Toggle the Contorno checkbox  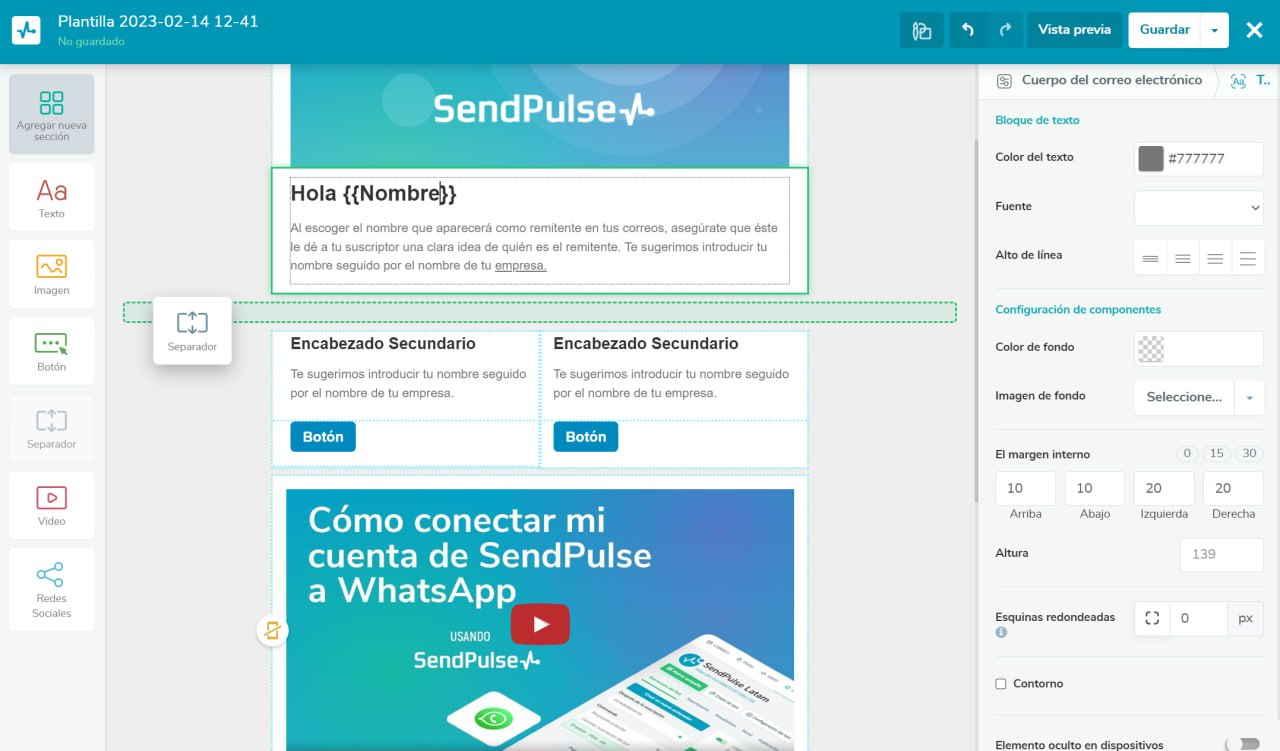1000,683
